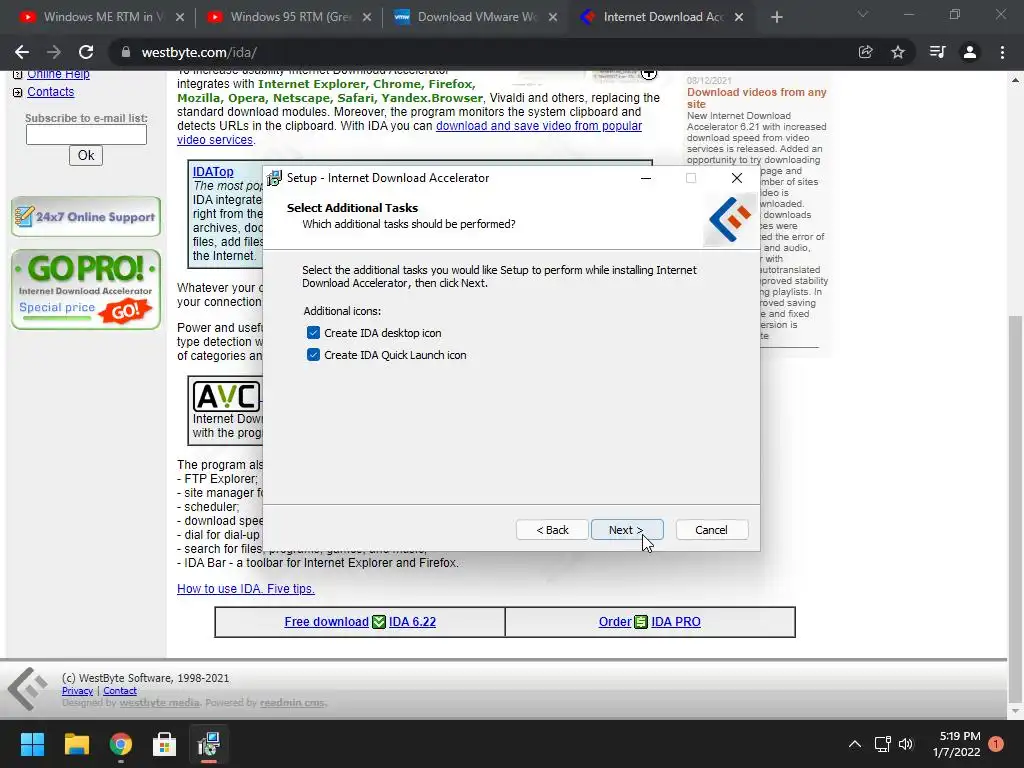Click Order IDA PRO link
The width and height of the screenshot is (1024, 768).
click(x=650, y=622)
